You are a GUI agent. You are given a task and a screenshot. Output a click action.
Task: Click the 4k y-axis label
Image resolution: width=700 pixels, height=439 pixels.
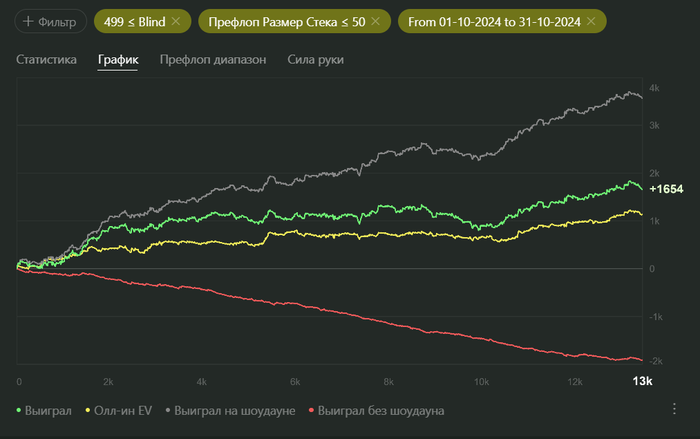[x=654, y=88]
